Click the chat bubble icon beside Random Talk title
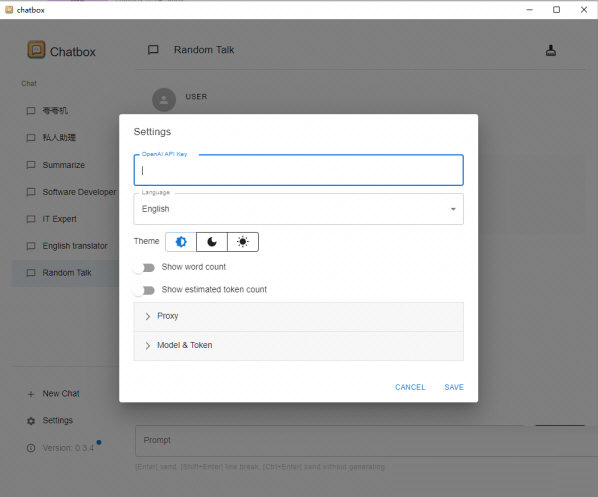Image resolution: width=598 pixels, height=497 pixels. (153, 50)
